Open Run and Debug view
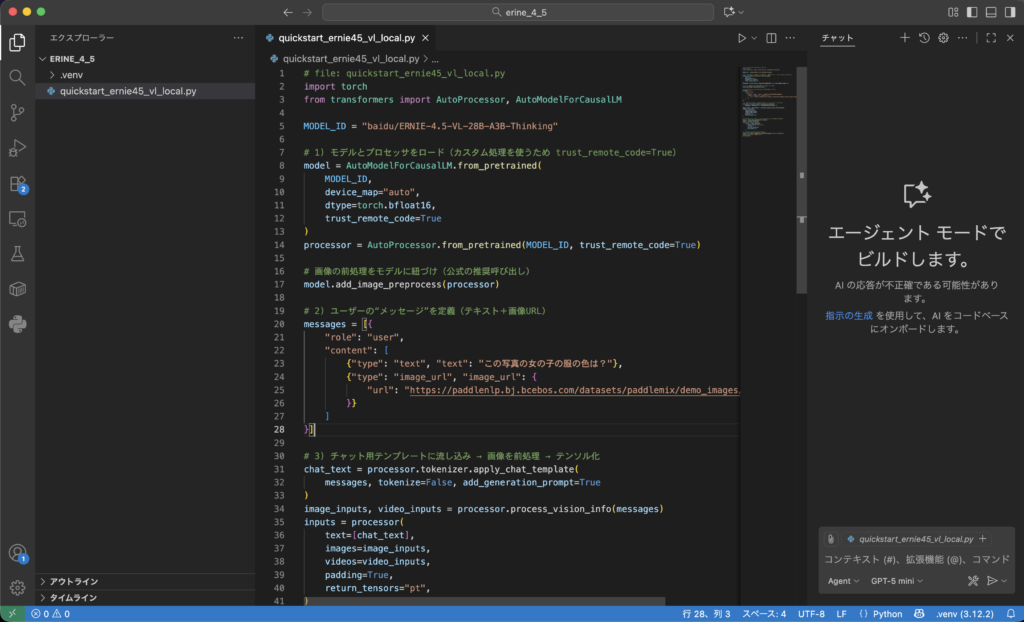The width and height of the screenshot is (1024, 622). [17, 148]
